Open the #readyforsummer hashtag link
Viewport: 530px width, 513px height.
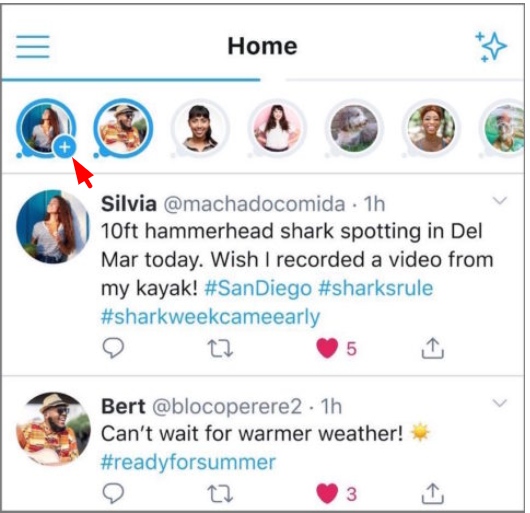tap(188, 462)
